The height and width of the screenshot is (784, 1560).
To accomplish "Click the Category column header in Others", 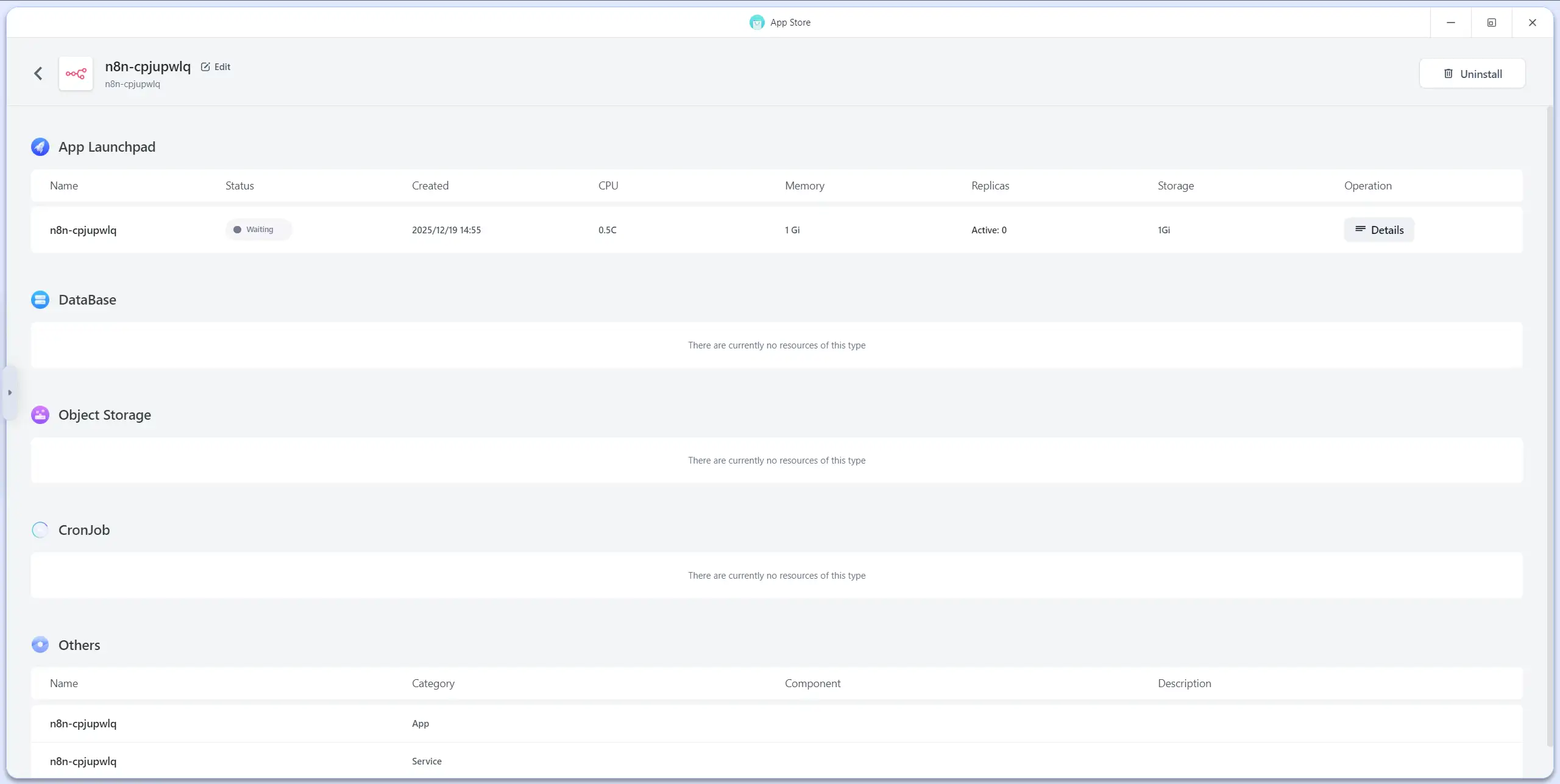I will pyautogui.click(x=433, y=683).
